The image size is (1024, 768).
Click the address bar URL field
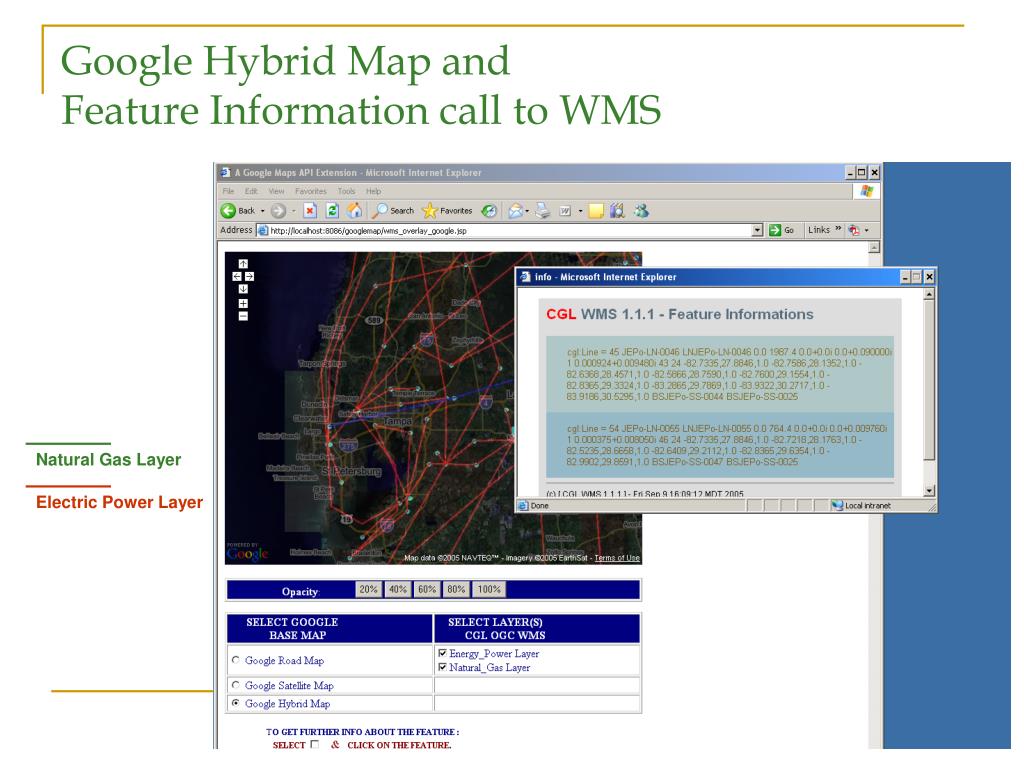click(509, 230)
